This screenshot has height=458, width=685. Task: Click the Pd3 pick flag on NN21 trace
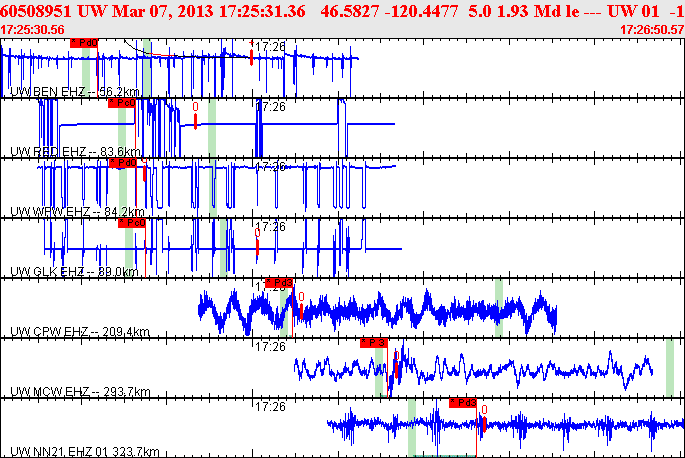[x=463, y=402]
